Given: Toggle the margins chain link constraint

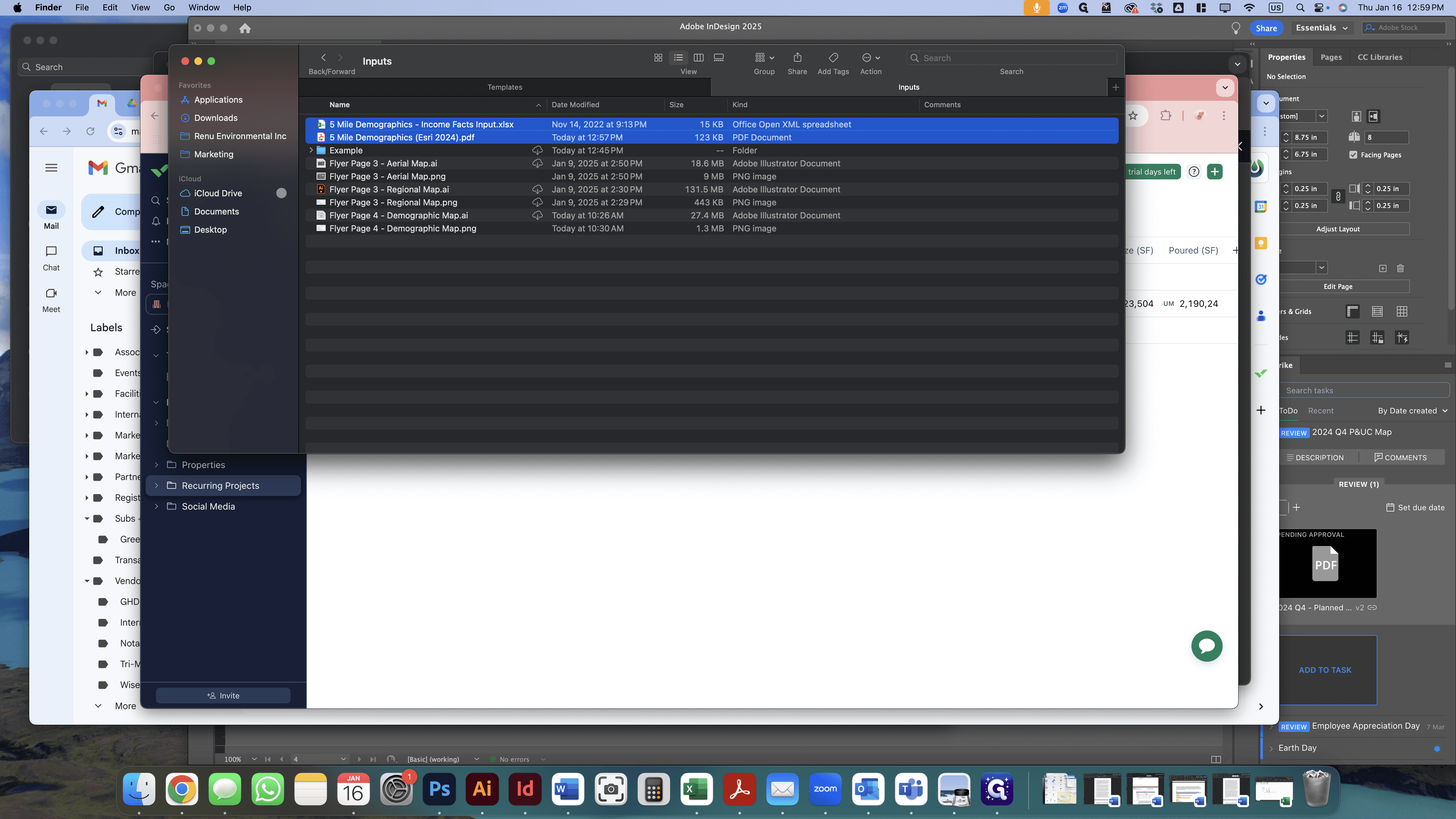Looking at the screenshot, I should [1338, 197].
